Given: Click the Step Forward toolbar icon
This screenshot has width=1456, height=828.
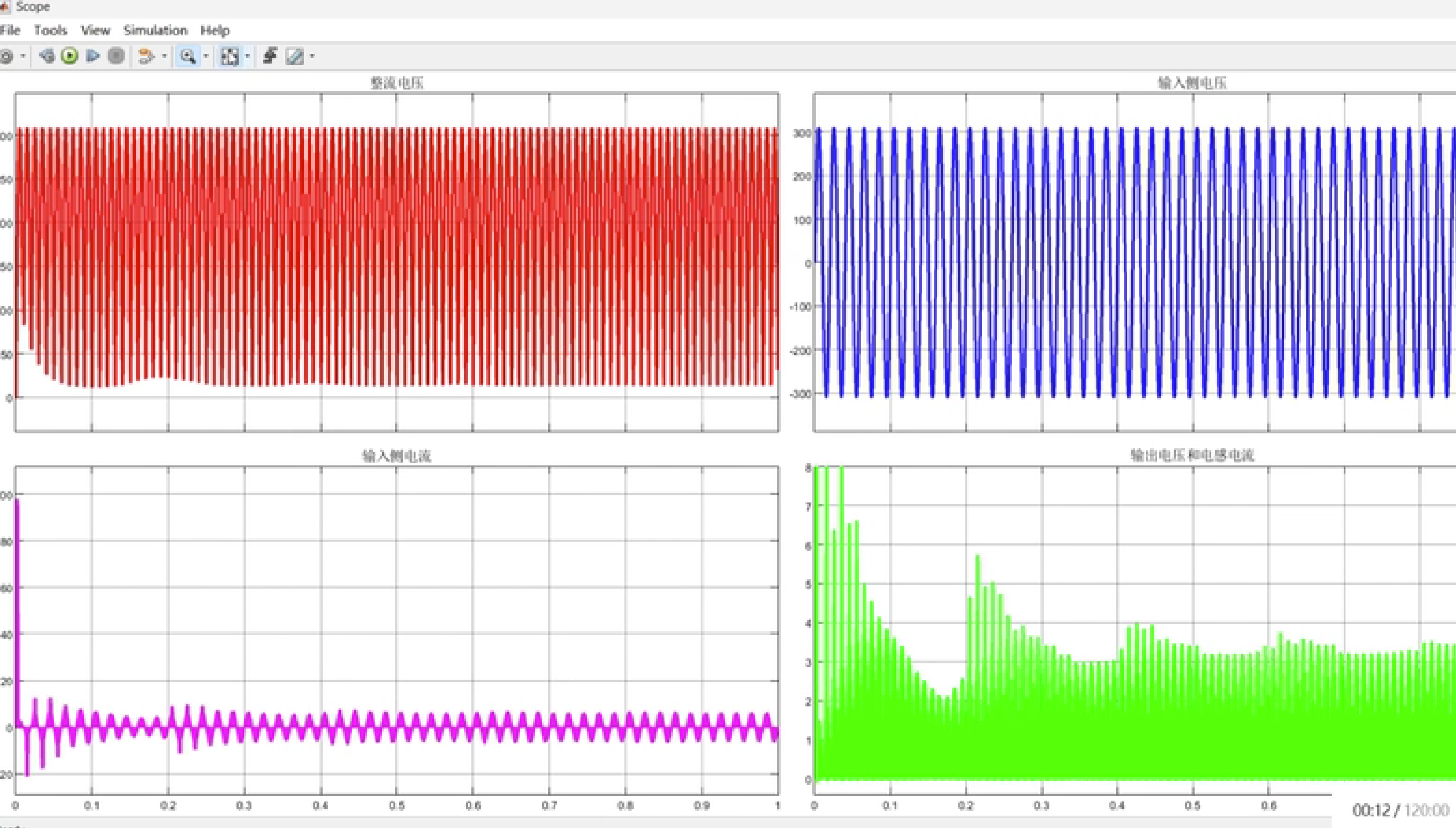Looking at the screenshot, I should [x=93, y=56].
